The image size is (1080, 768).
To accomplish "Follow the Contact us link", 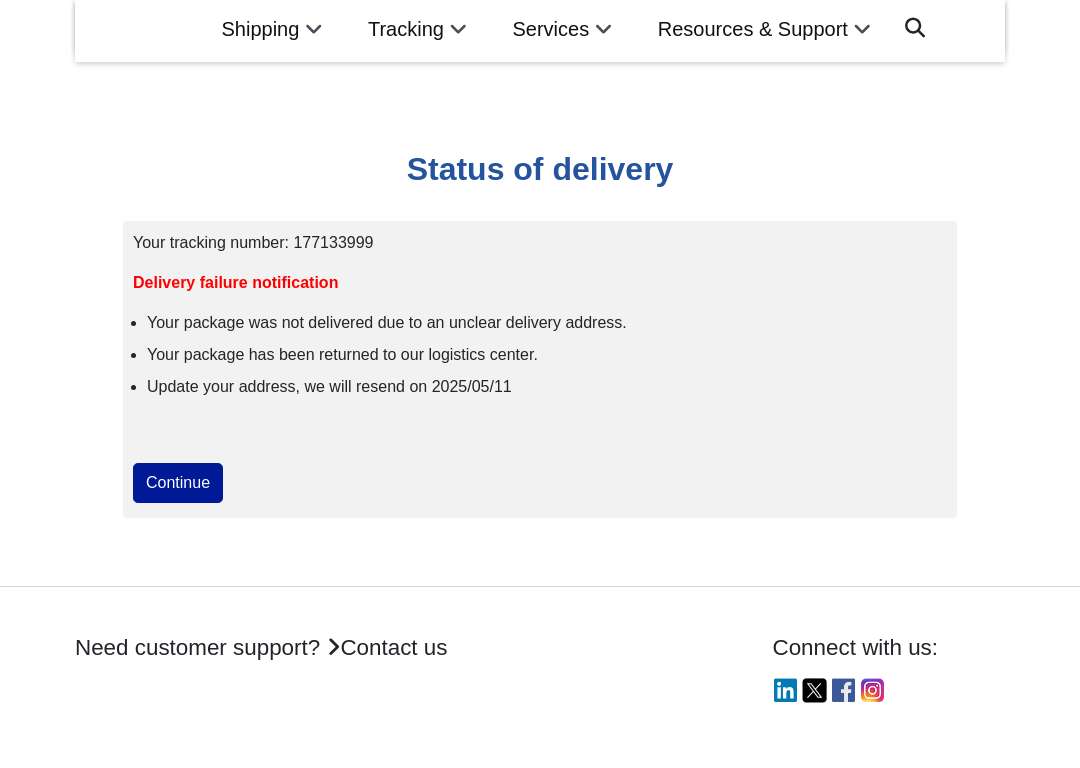I will pos(393,647).
